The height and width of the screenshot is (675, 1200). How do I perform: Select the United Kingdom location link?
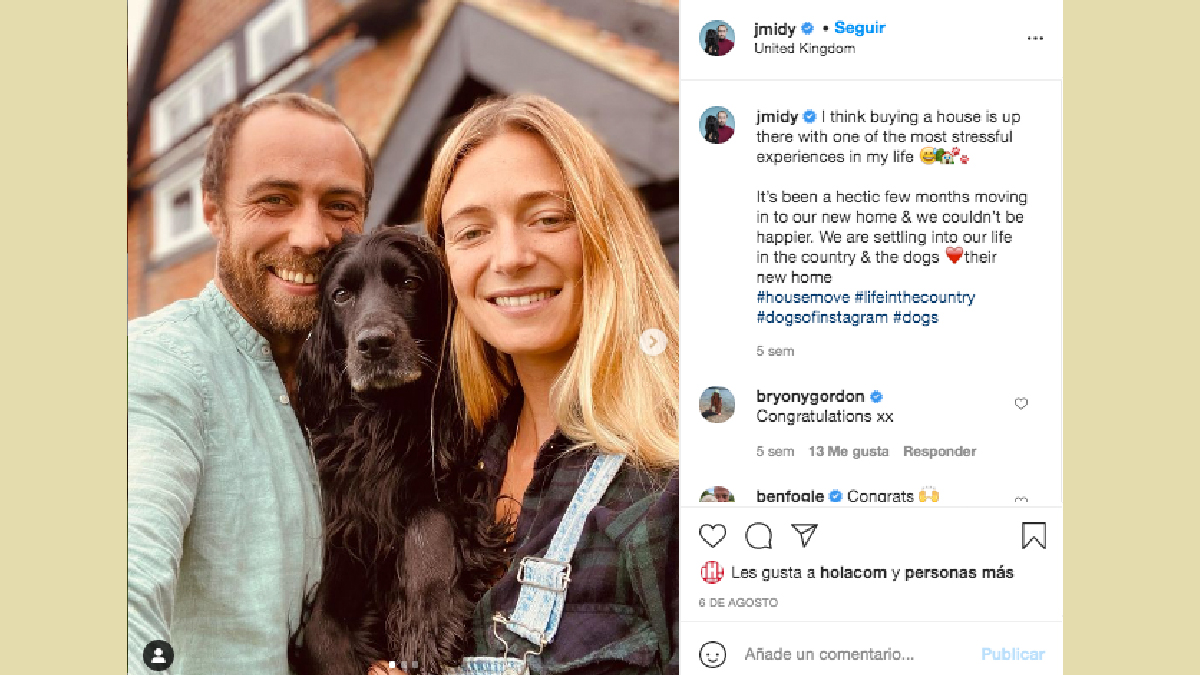pos(804,48)
